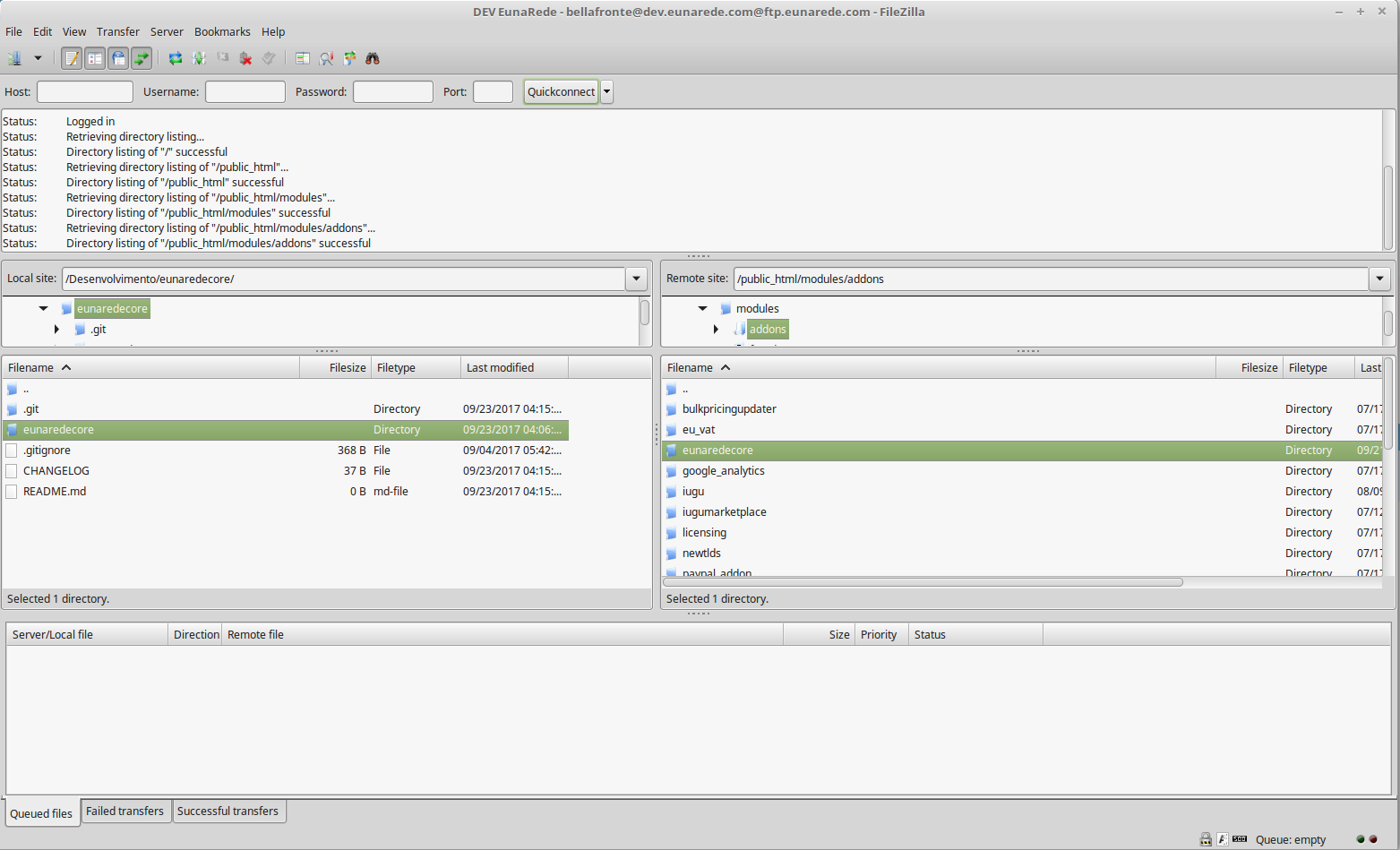
Task: Toggle the message log display
Action: (x=72, y=58)
